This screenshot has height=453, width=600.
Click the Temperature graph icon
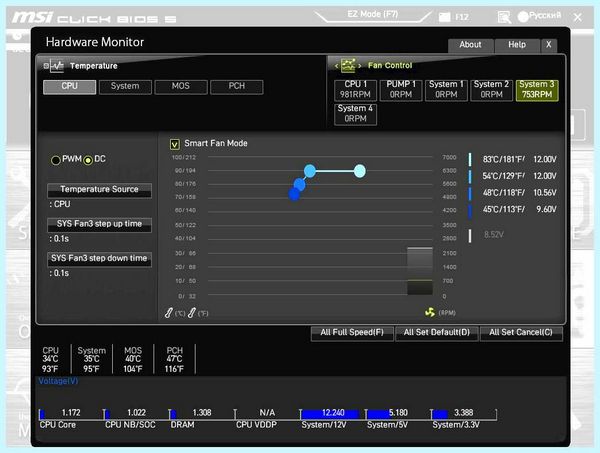click(57, 66)
